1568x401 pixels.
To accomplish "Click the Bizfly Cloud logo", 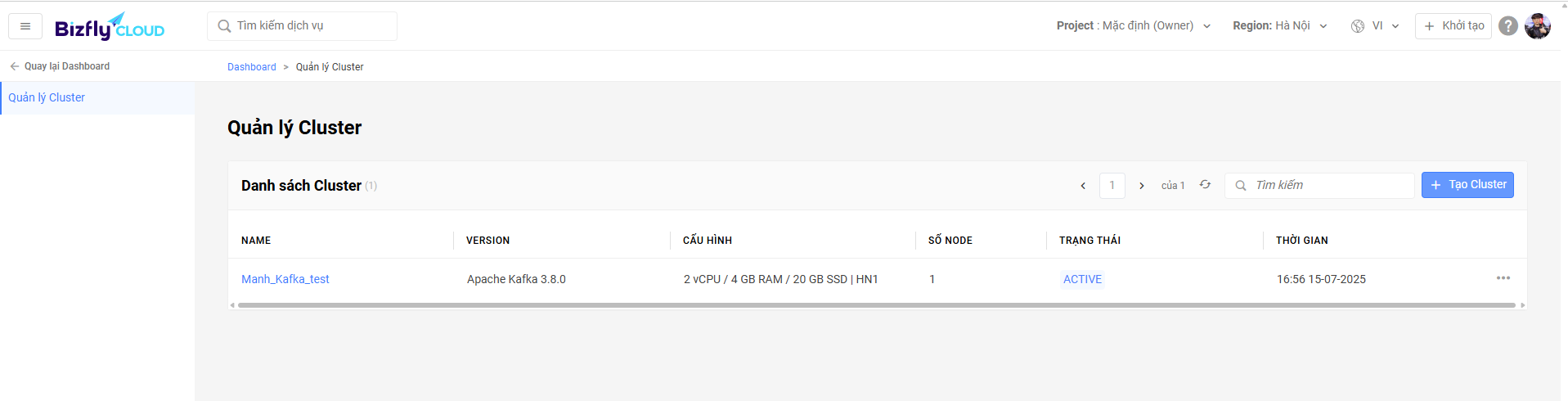I will [x=110, y=27].
